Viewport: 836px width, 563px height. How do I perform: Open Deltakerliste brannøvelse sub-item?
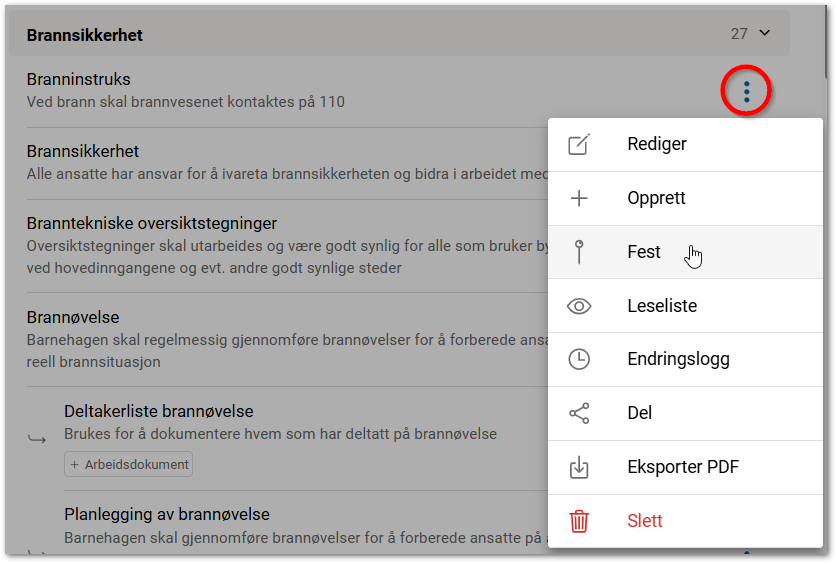[158, 411]
